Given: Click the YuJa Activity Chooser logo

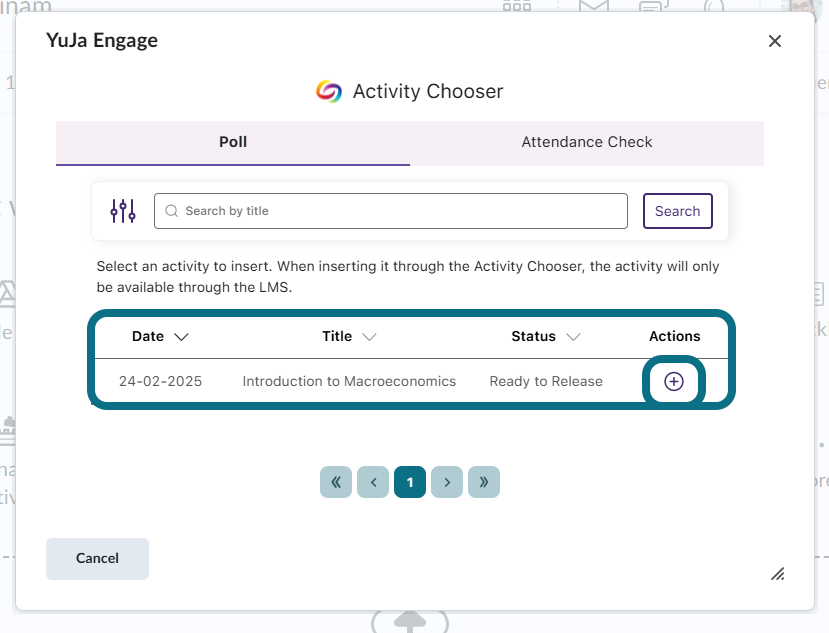Looking at the screenshot, I should pos(328,91).
